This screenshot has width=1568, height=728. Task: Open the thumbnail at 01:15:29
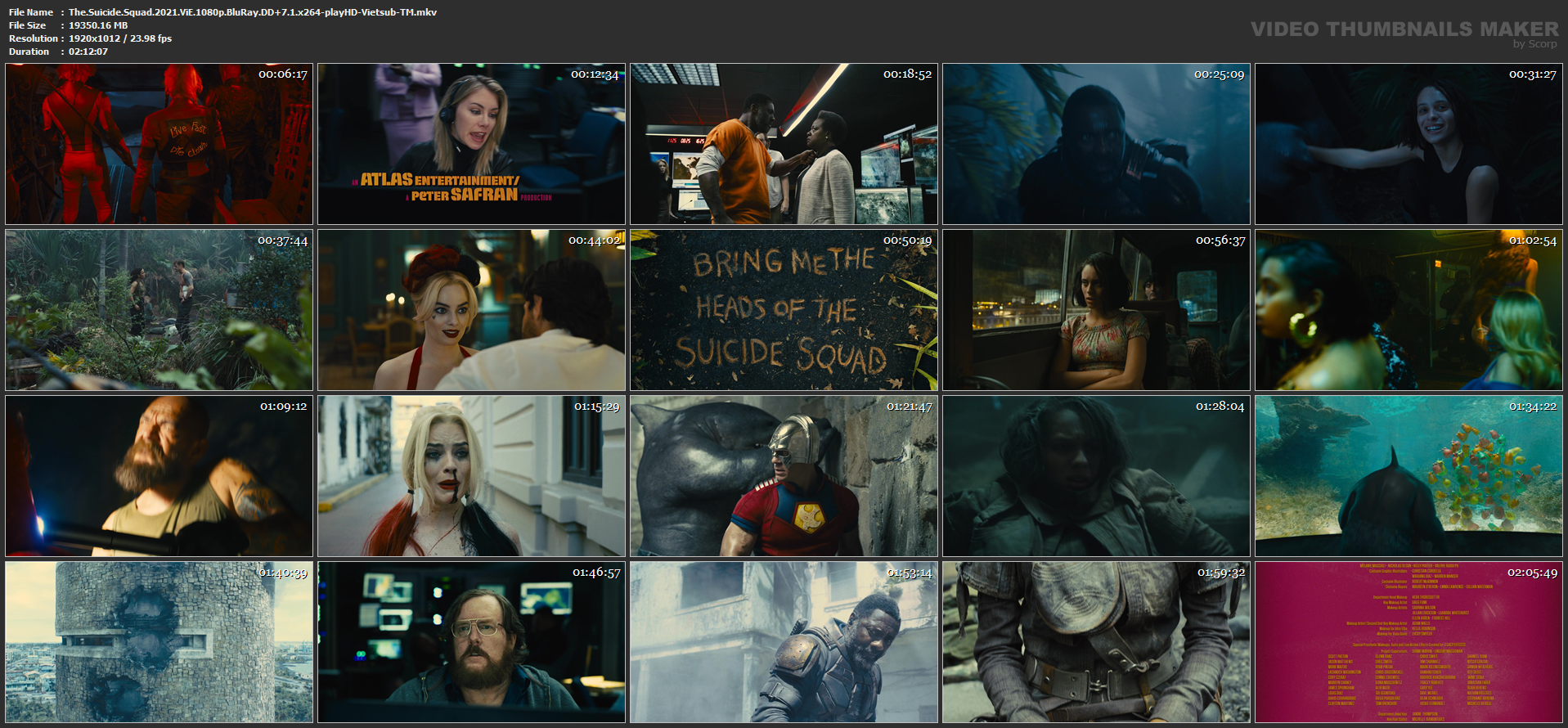(x=472, y=476)
